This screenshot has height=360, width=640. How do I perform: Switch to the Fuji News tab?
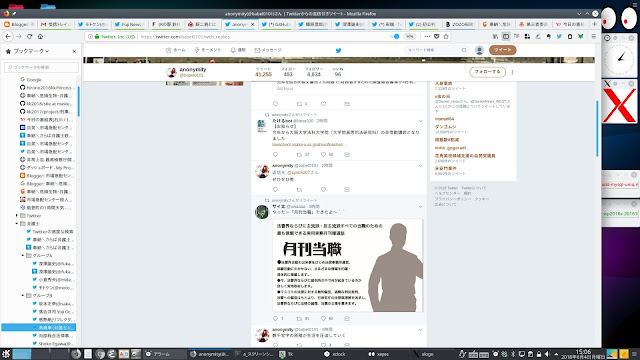pos(130,24)
